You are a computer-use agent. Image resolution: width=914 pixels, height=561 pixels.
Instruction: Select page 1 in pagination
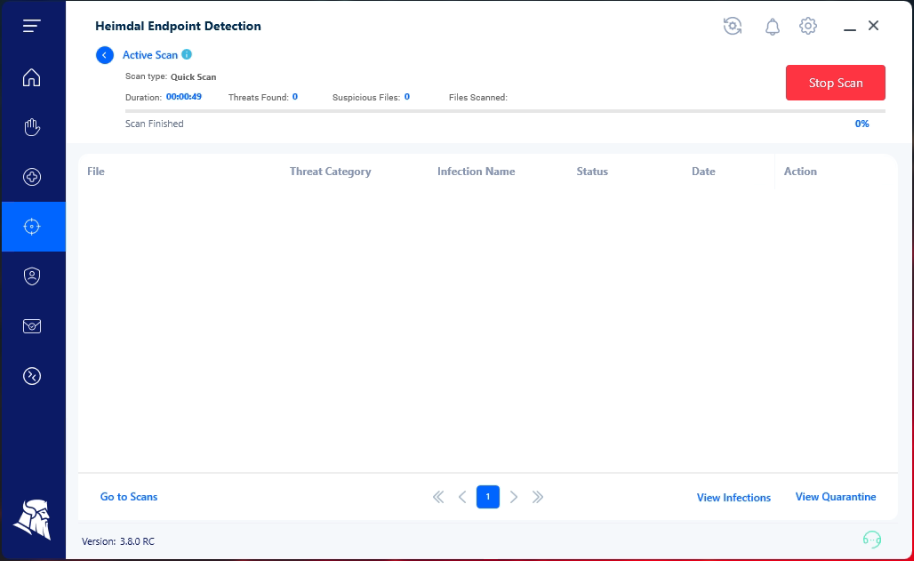(x=488, y=497)
